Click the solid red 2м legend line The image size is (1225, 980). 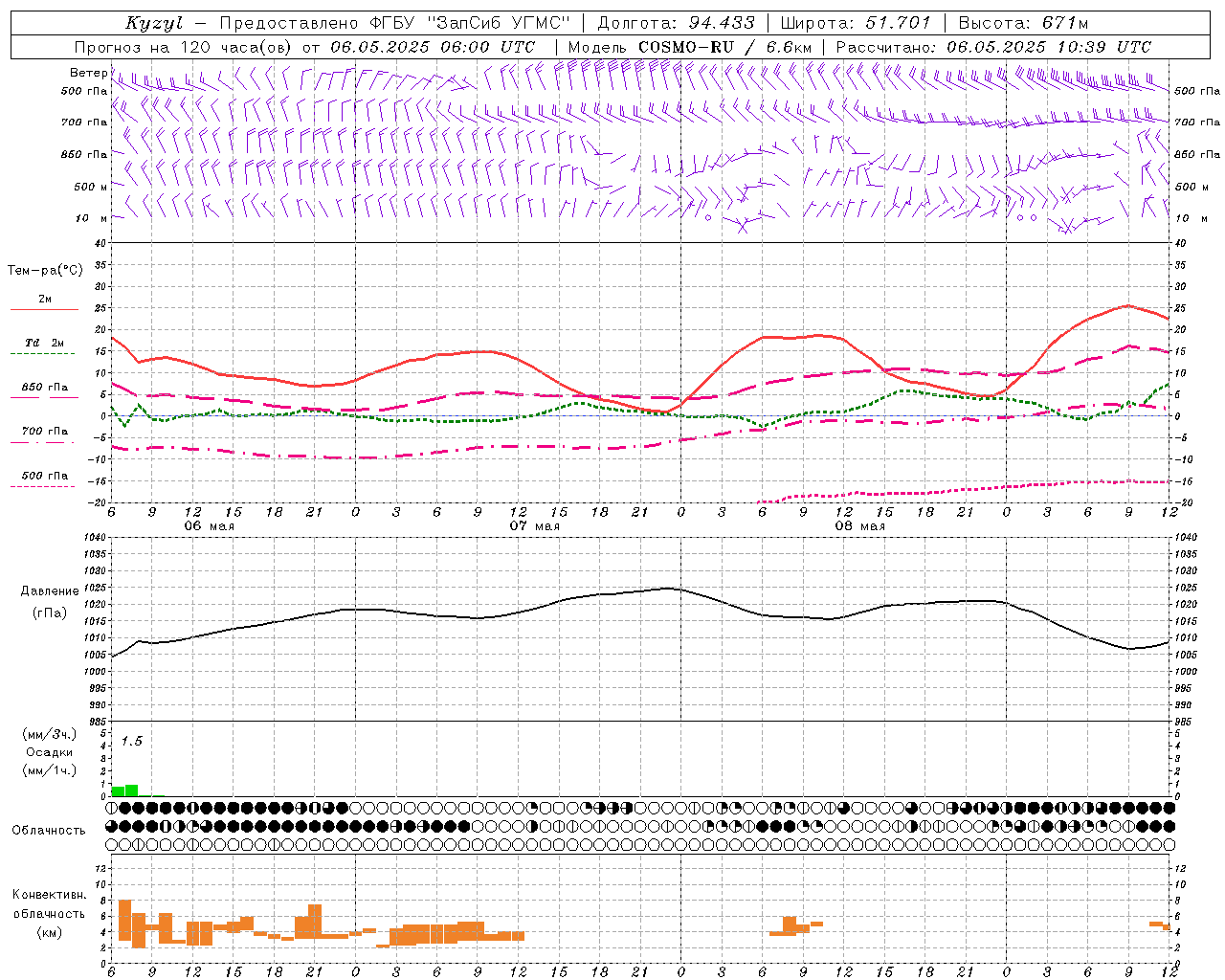click(44, 309)
